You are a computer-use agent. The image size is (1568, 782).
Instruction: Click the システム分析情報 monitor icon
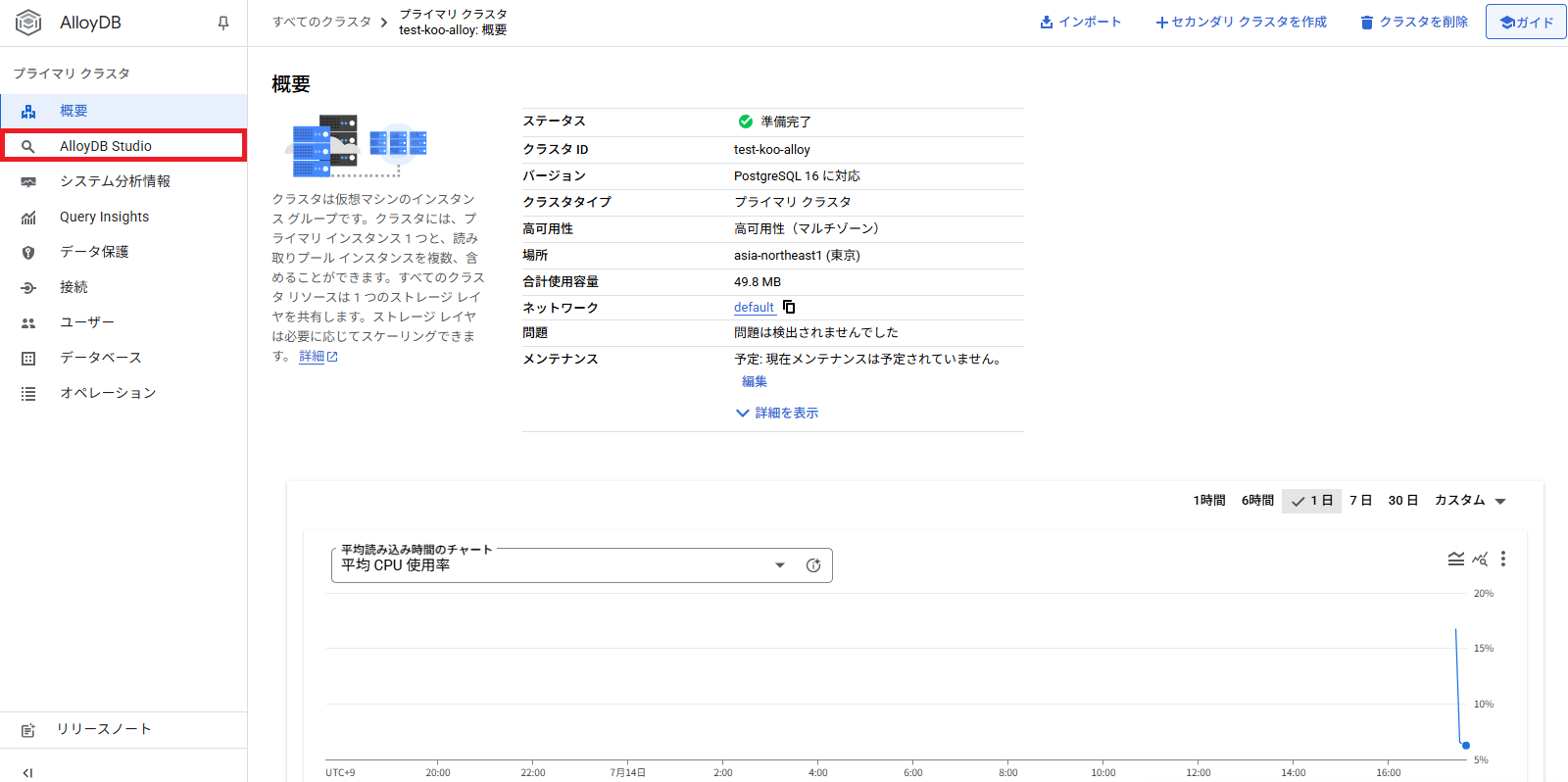tap(28, 182)
